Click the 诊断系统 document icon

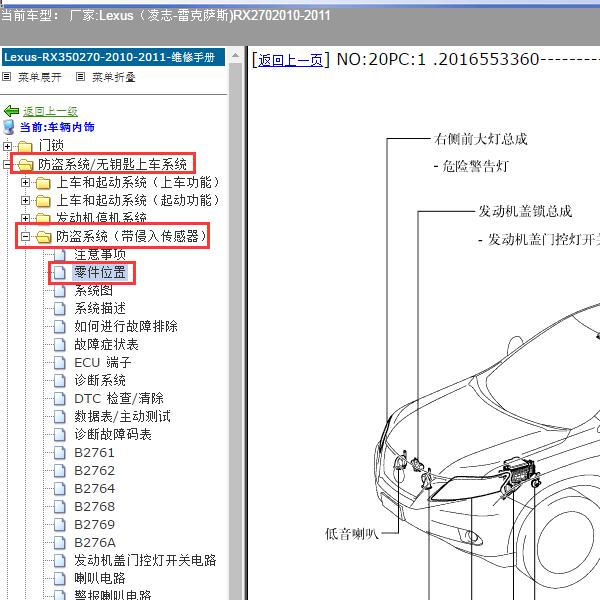(59, 380)
